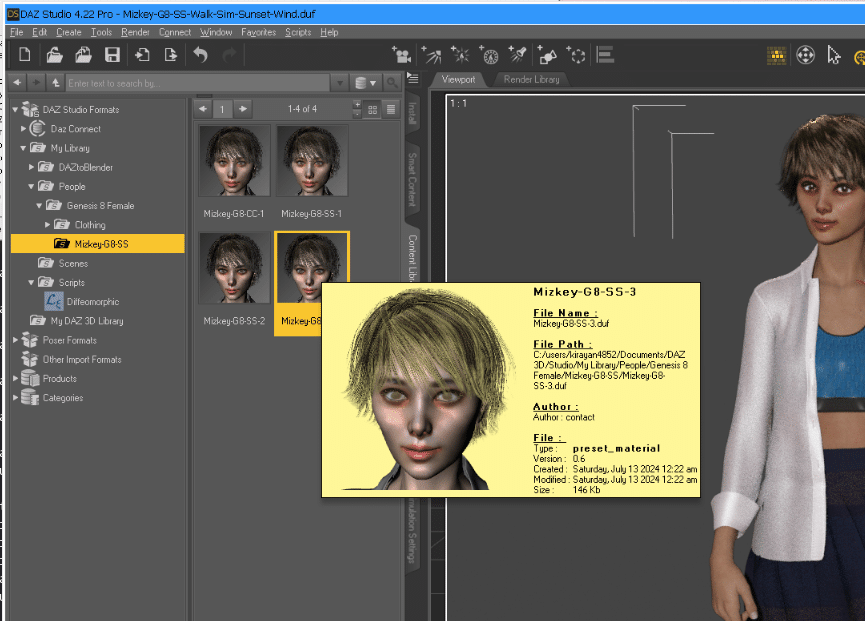Open the database filter dropdown

pos(366,83)
